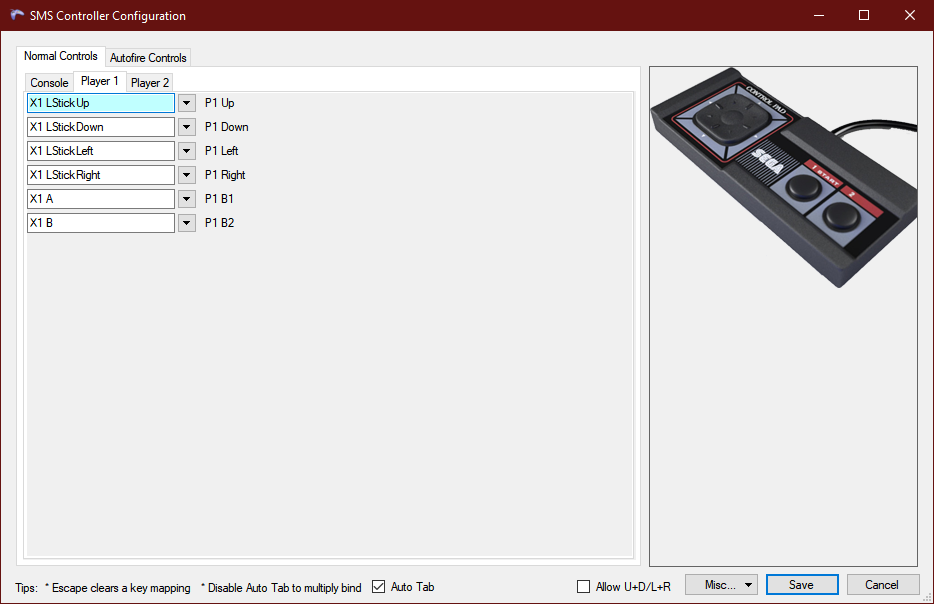Maximize the SMS Controller Configuration window
Screen dimensions: 934x604
click(x=864, y=15)
